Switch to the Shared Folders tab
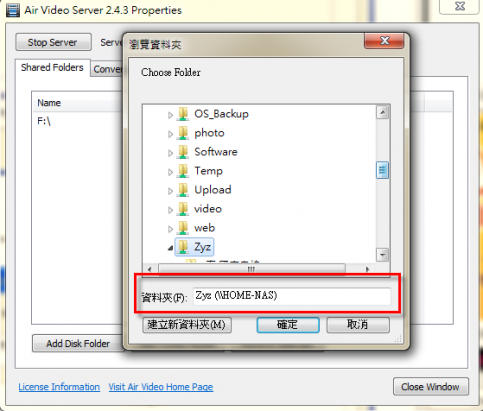The height and width of the screenshot is (411, 483). tap(52, 68)
